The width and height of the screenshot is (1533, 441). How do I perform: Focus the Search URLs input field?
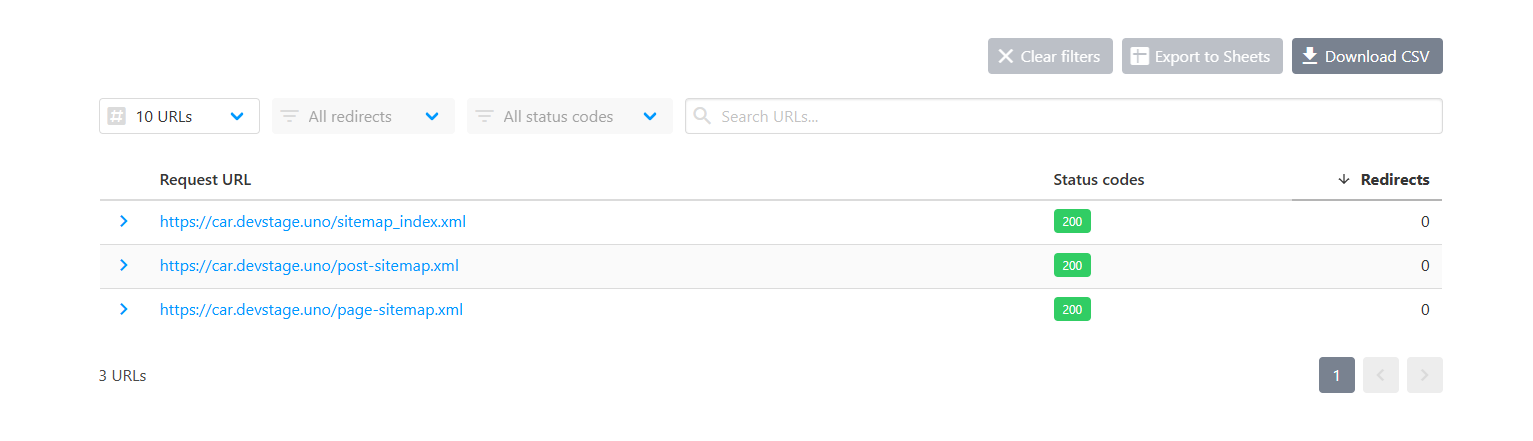pos(1063,116)
